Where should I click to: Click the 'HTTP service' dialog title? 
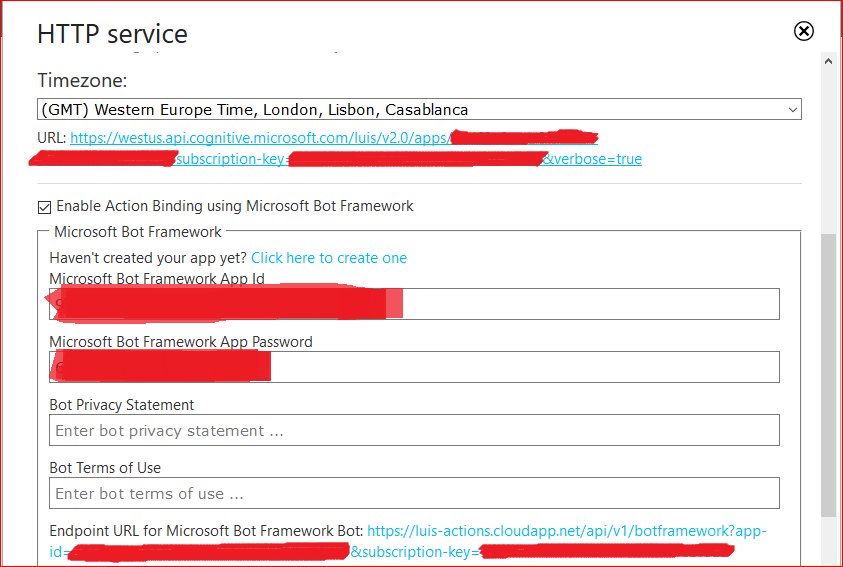pyautogui.click(x=112, y=34)
